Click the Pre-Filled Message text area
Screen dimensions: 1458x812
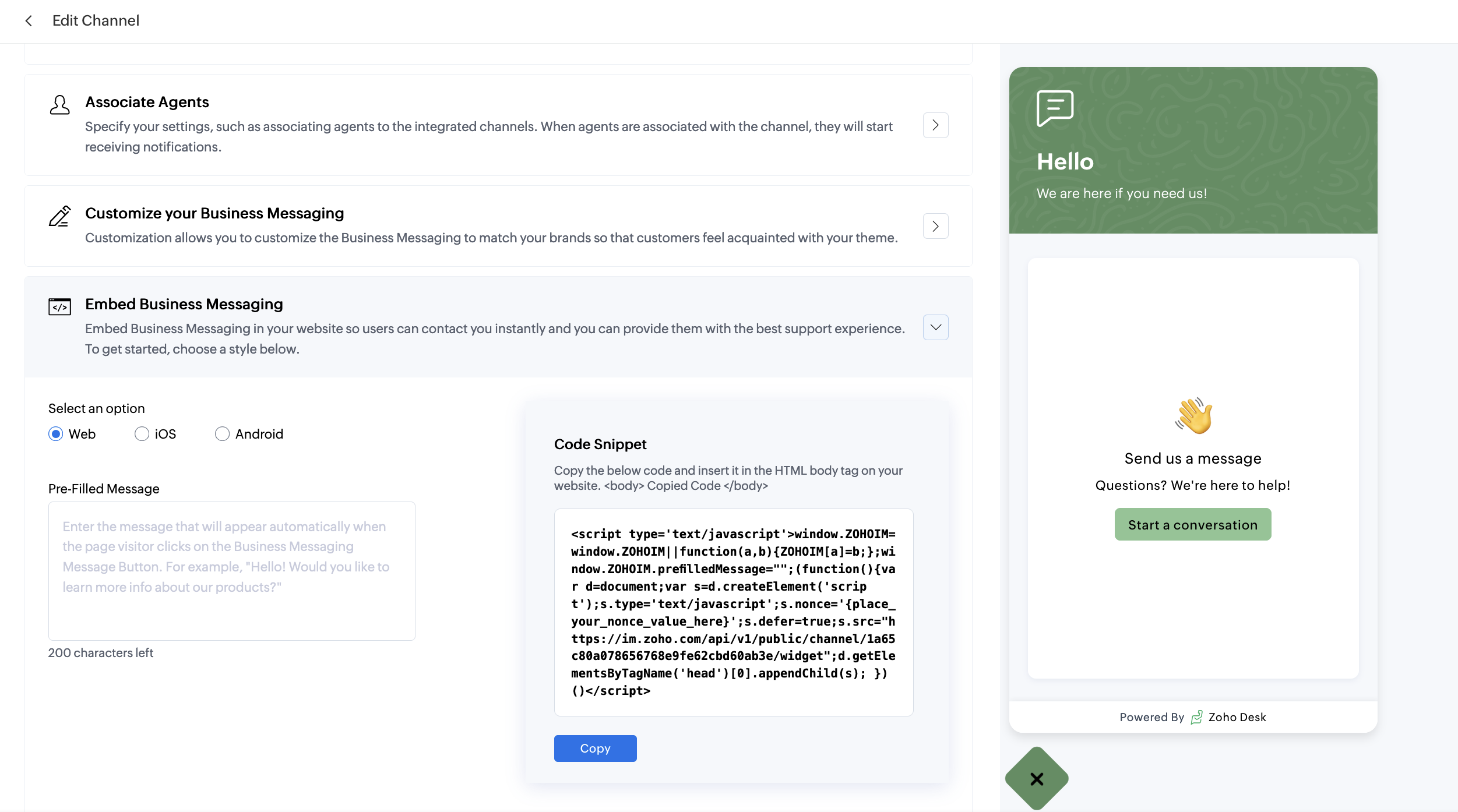point(231,571)
